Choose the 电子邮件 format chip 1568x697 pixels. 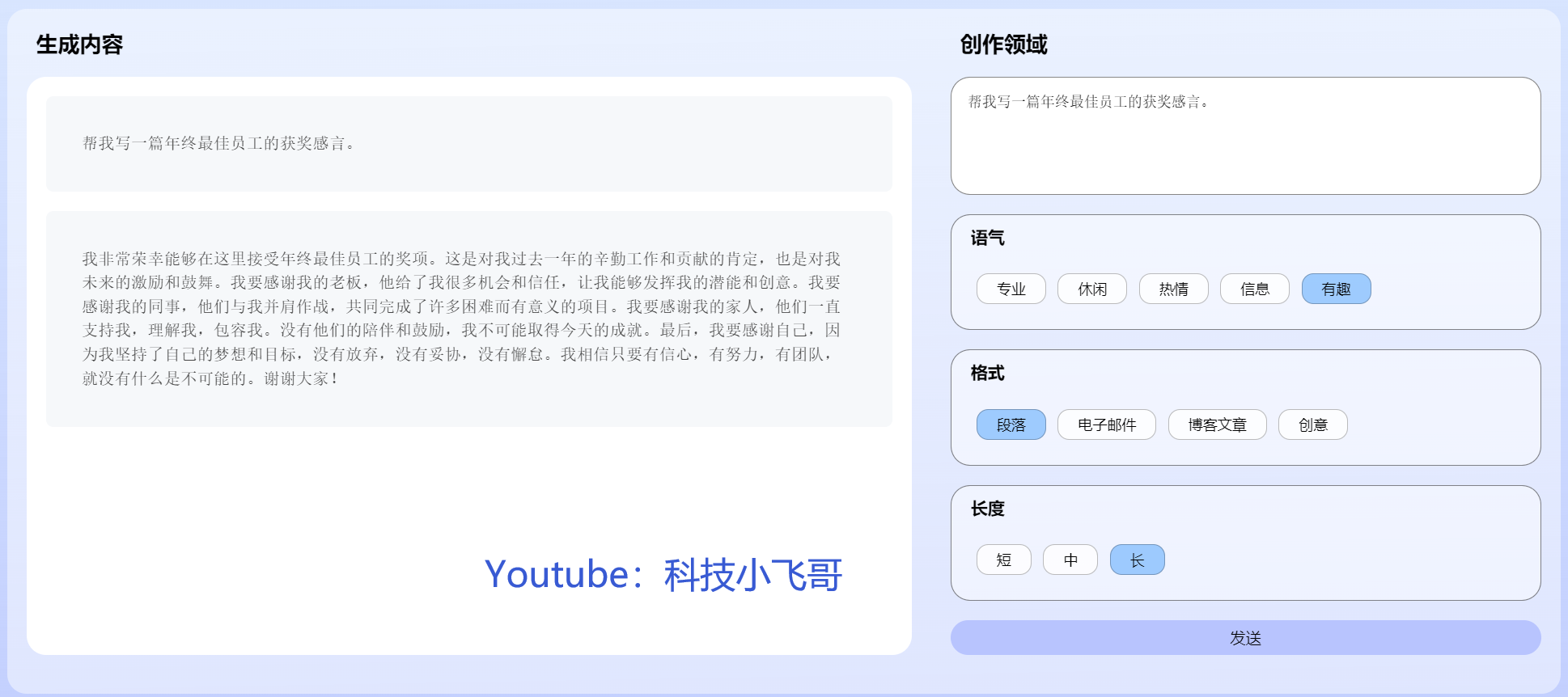click(x=1106, y=425)
